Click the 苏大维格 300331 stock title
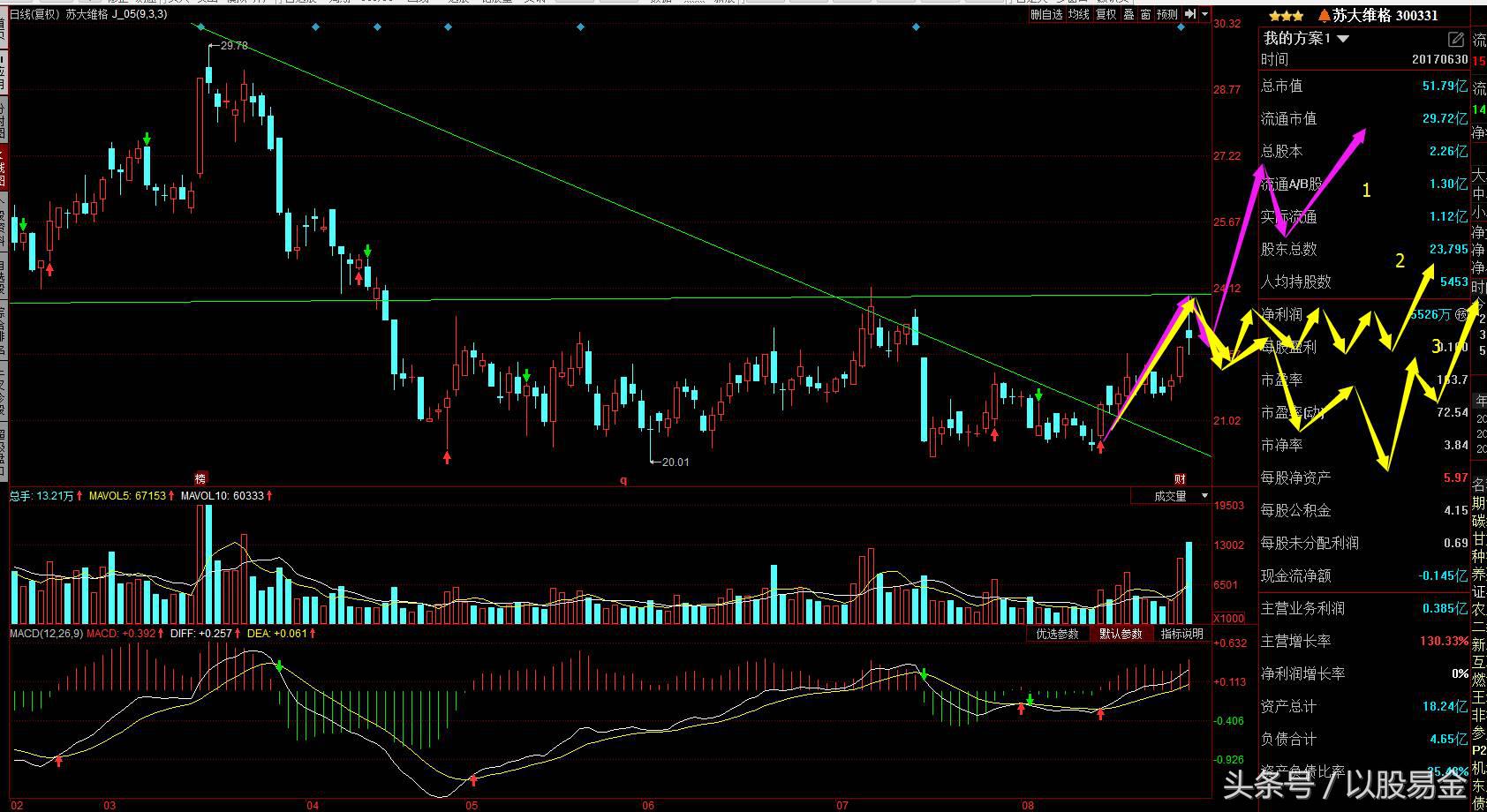Screen dimensions: 1487x812 (x=1385, y=15)
